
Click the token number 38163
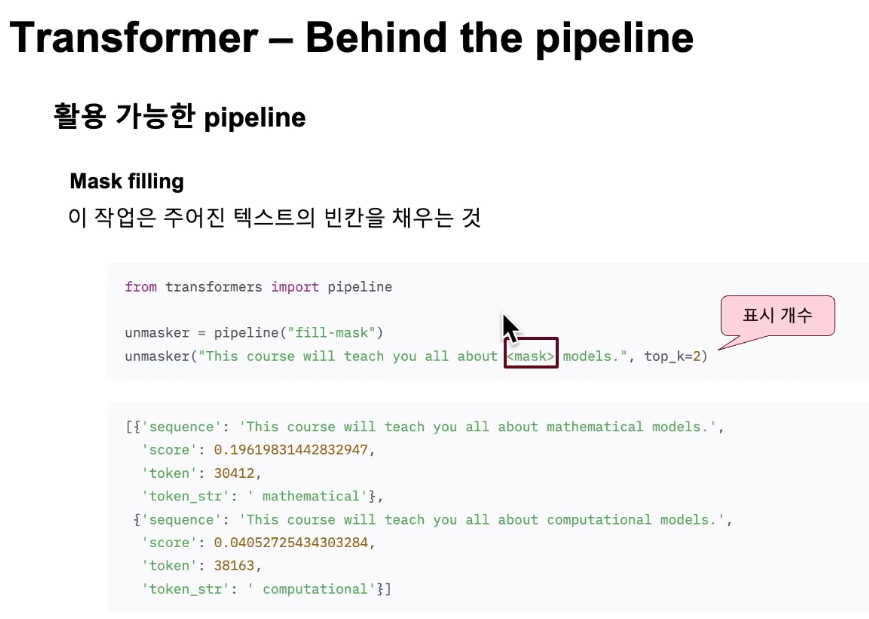[x=234, y=566]
